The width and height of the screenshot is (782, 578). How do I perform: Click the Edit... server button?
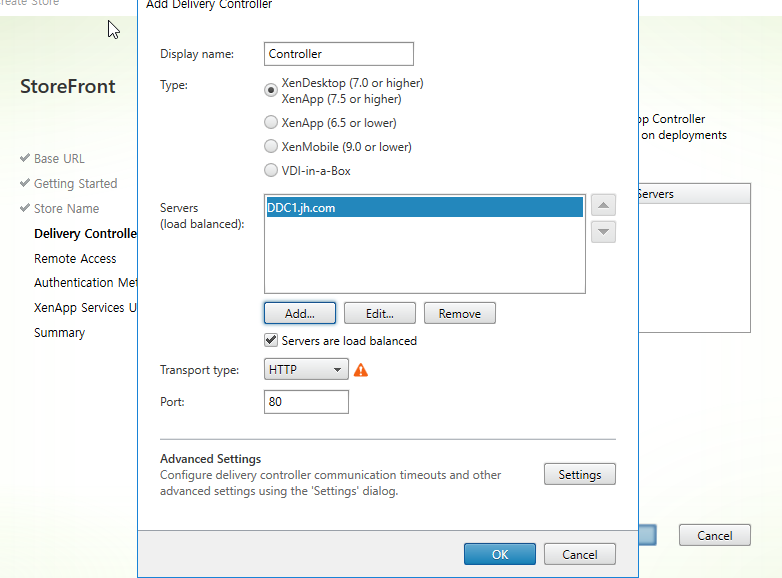point(380,313)
